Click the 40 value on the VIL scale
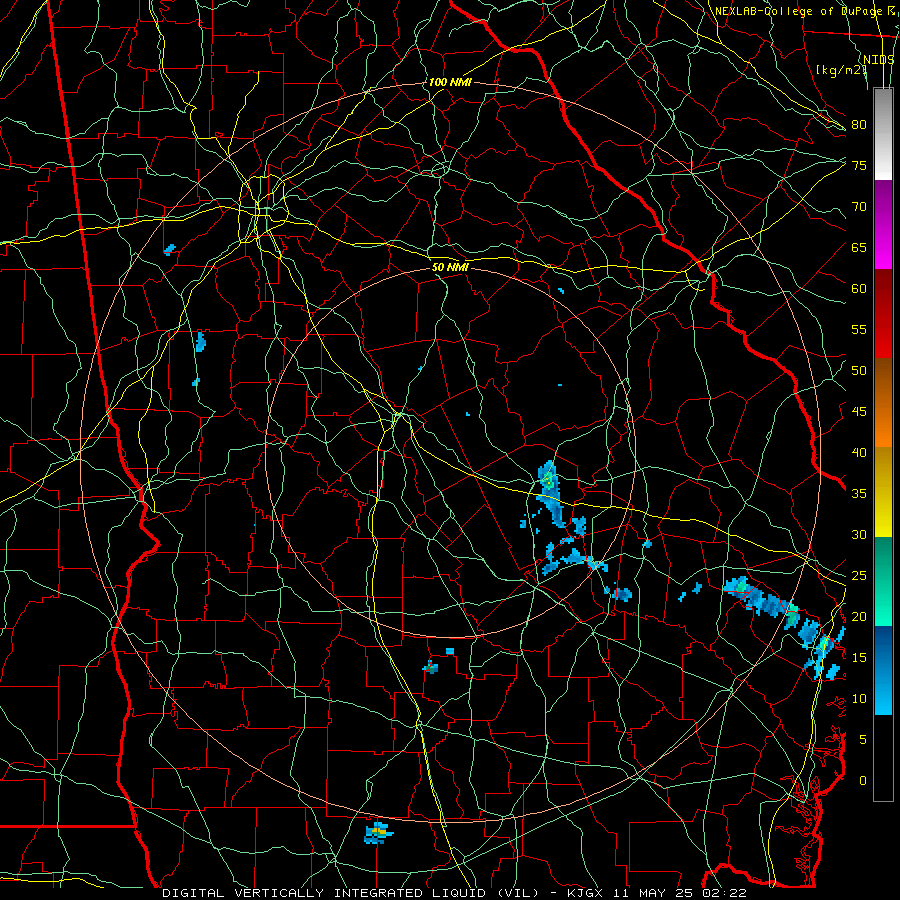Viewport: 900px width, 900px height. pyautogui.click(x=859, y=452)
